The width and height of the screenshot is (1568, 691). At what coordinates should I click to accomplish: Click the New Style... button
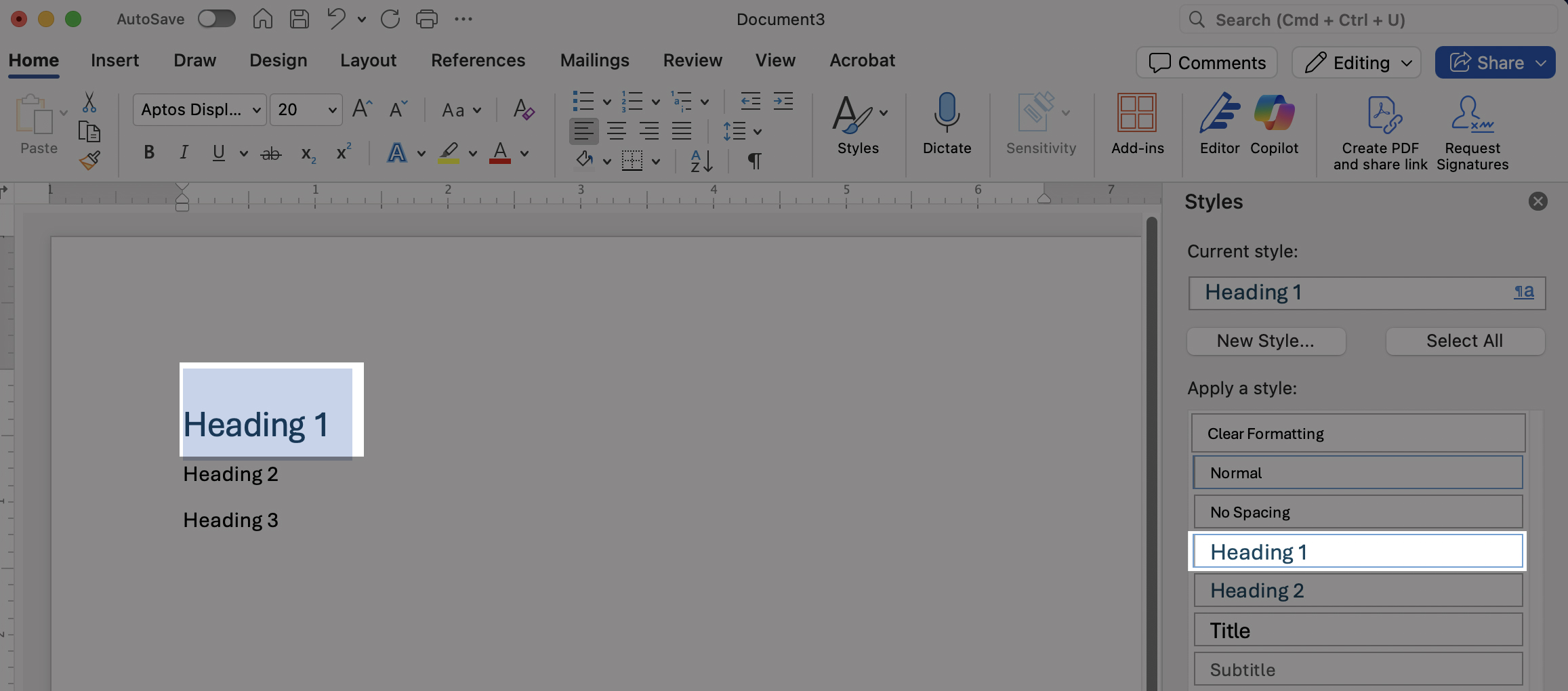(1265, 341)
